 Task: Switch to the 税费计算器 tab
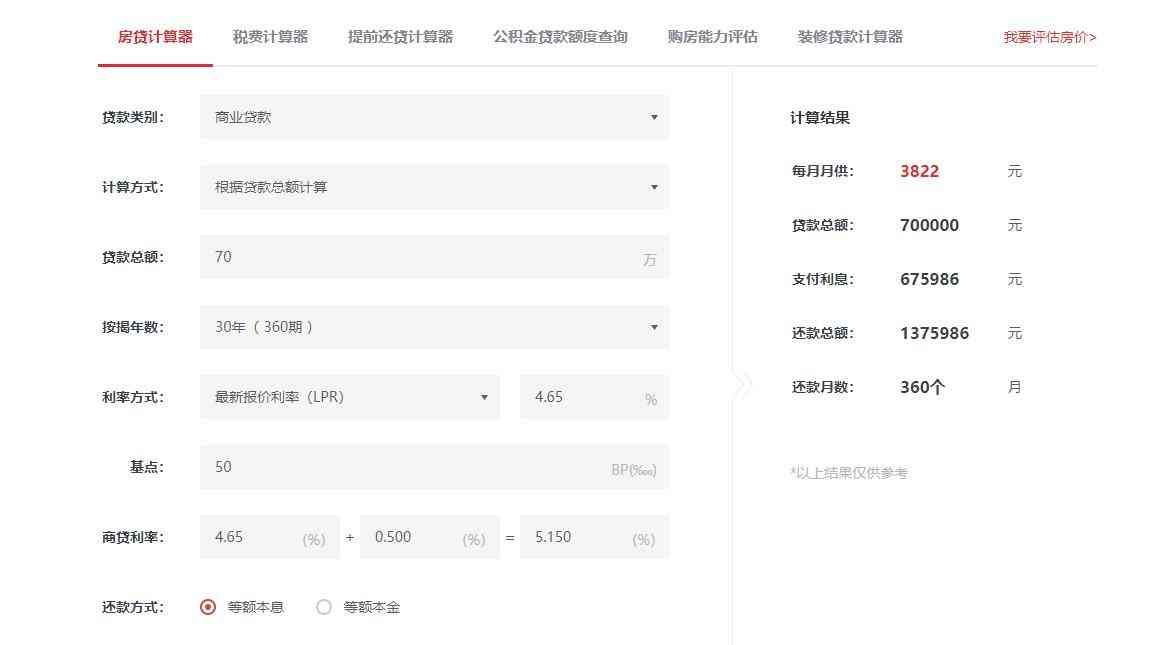270,37
